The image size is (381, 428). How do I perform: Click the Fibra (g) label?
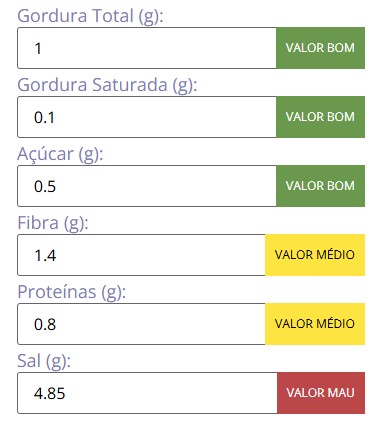pos(53,223)
